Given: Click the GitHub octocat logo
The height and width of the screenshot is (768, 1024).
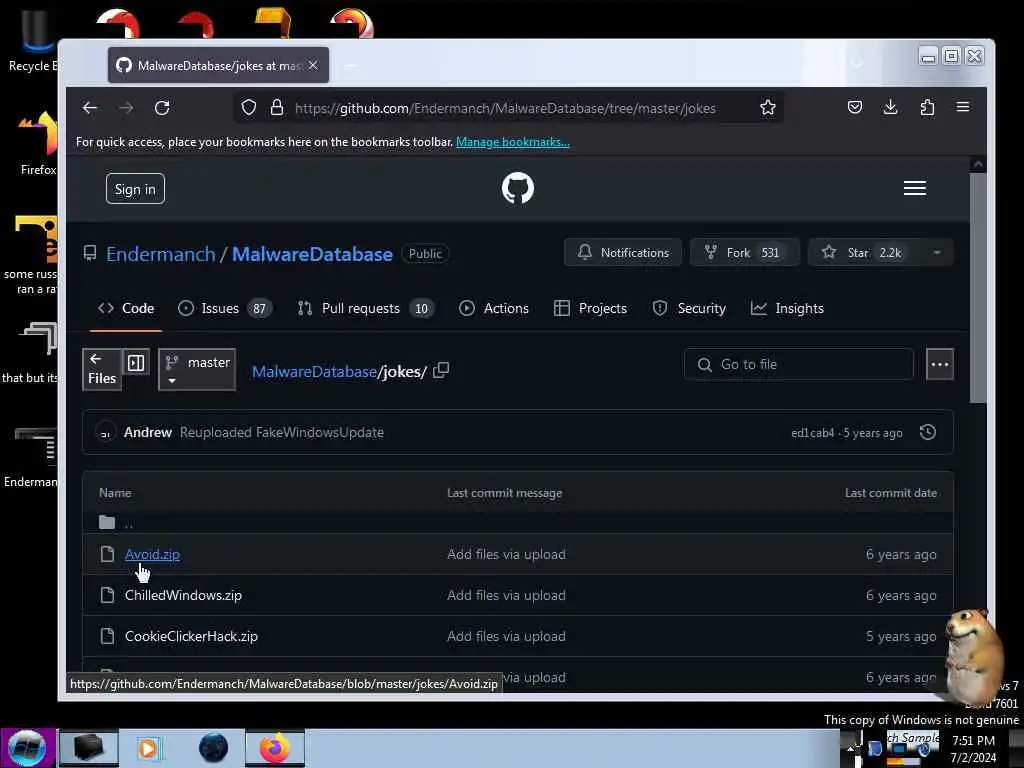Looking at the screenshot, I should point(518,188).
